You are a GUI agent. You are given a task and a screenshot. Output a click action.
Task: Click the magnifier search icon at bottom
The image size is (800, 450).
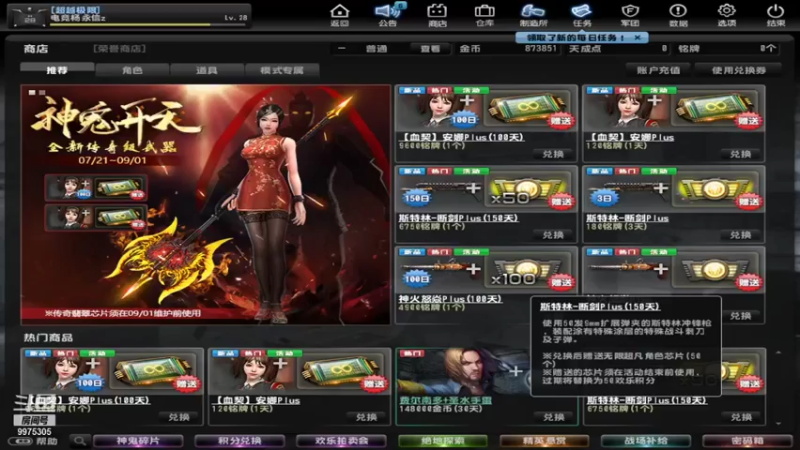(x=80, y=440)
